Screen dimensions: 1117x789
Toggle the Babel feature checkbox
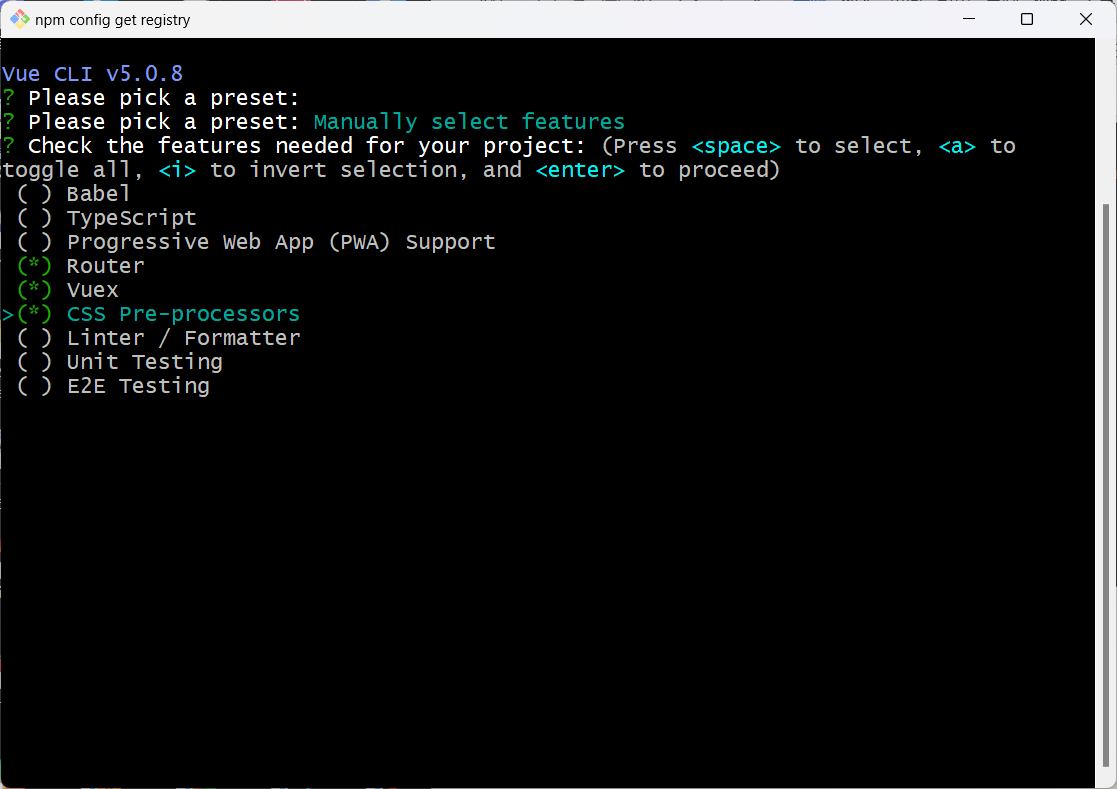(35, 194)
